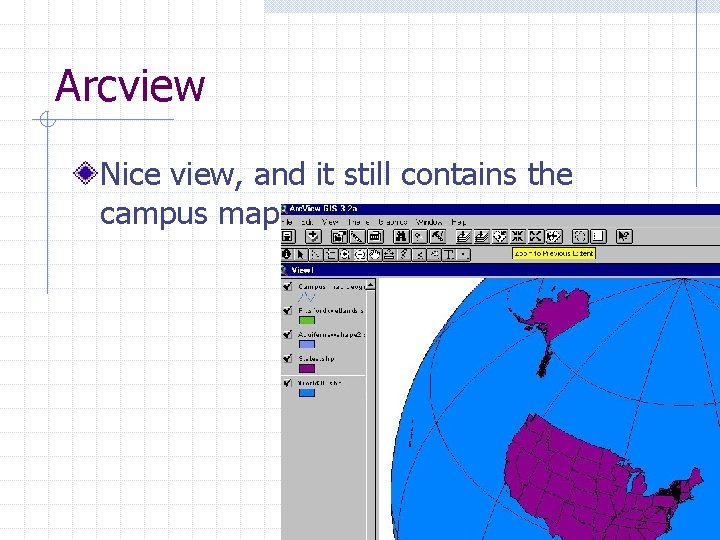Select the Hot Link lightning tool
Viewport: 720px width, 540px height.
404,254
